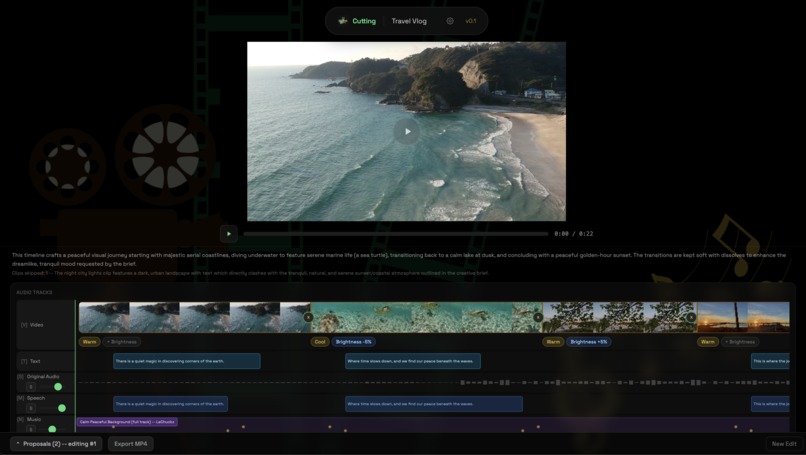Add brightness under the sunset clip

740,342
